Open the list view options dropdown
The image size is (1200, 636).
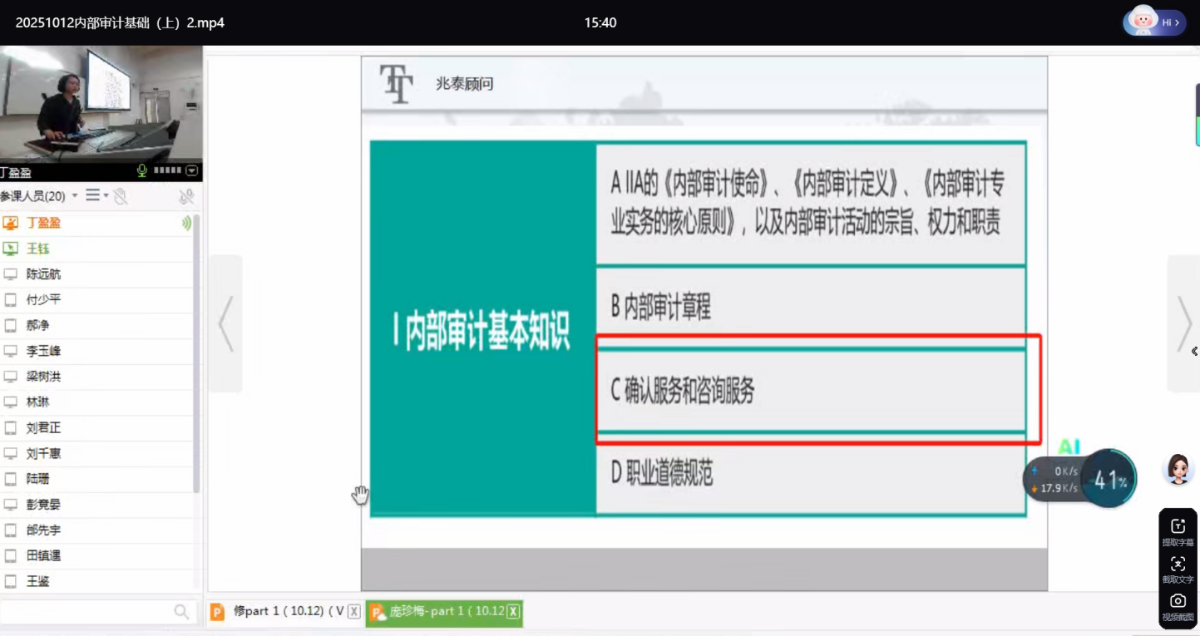pyautogui.click(x=96, y=196)
